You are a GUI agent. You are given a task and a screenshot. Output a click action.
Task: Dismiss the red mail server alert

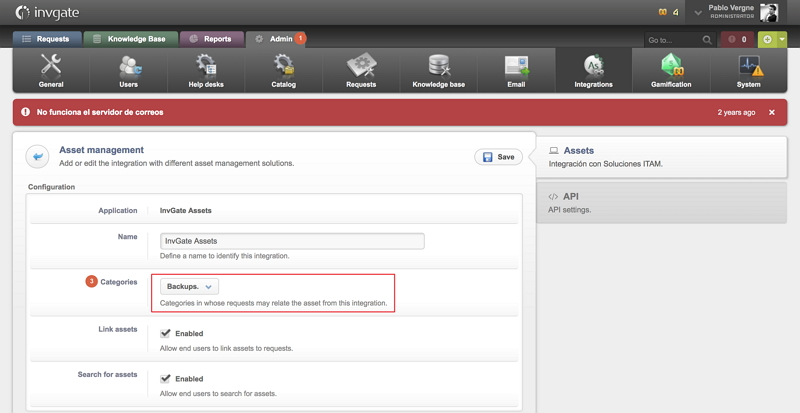pyautogui.click(x=771, y=112)
